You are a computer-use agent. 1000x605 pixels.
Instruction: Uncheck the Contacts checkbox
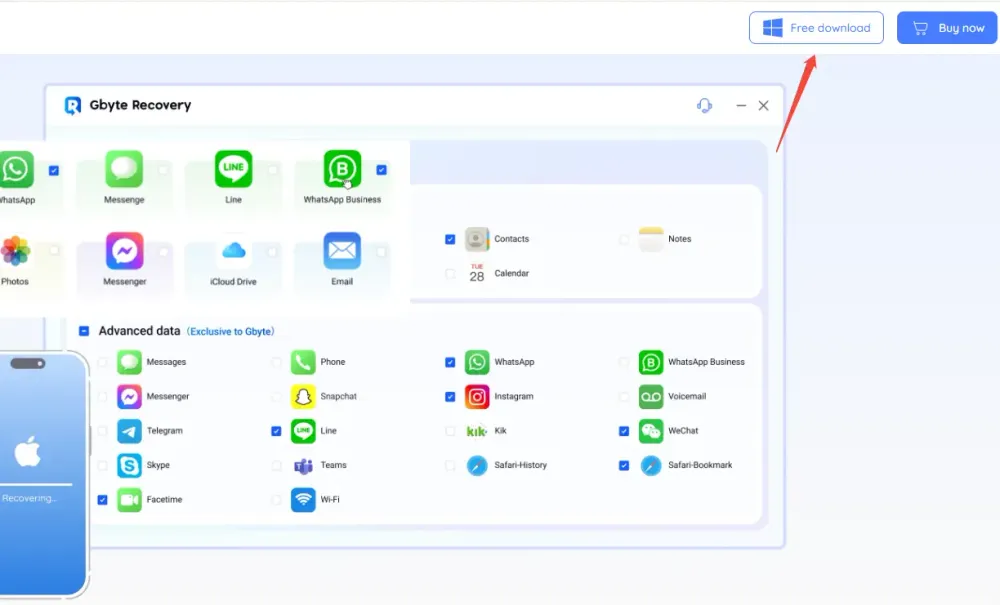[450, 239]
